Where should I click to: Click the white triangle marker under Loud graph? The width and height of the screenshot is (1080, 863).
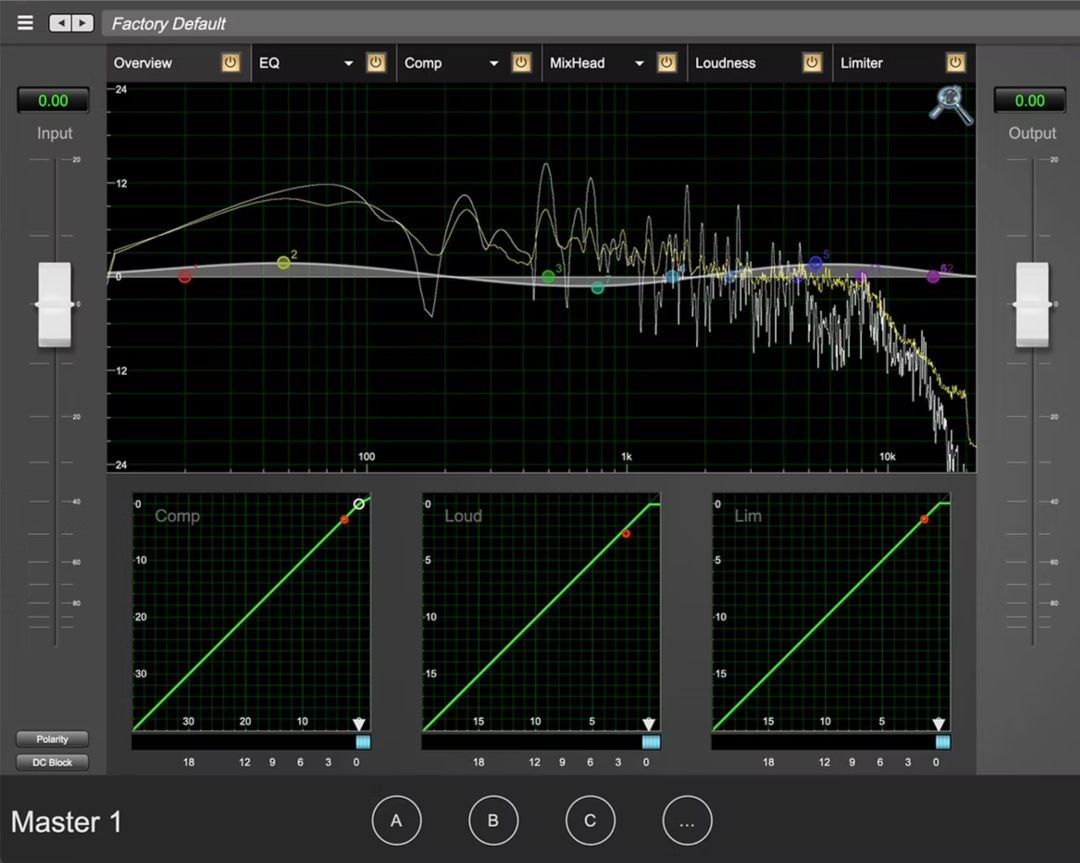(649, 724)
